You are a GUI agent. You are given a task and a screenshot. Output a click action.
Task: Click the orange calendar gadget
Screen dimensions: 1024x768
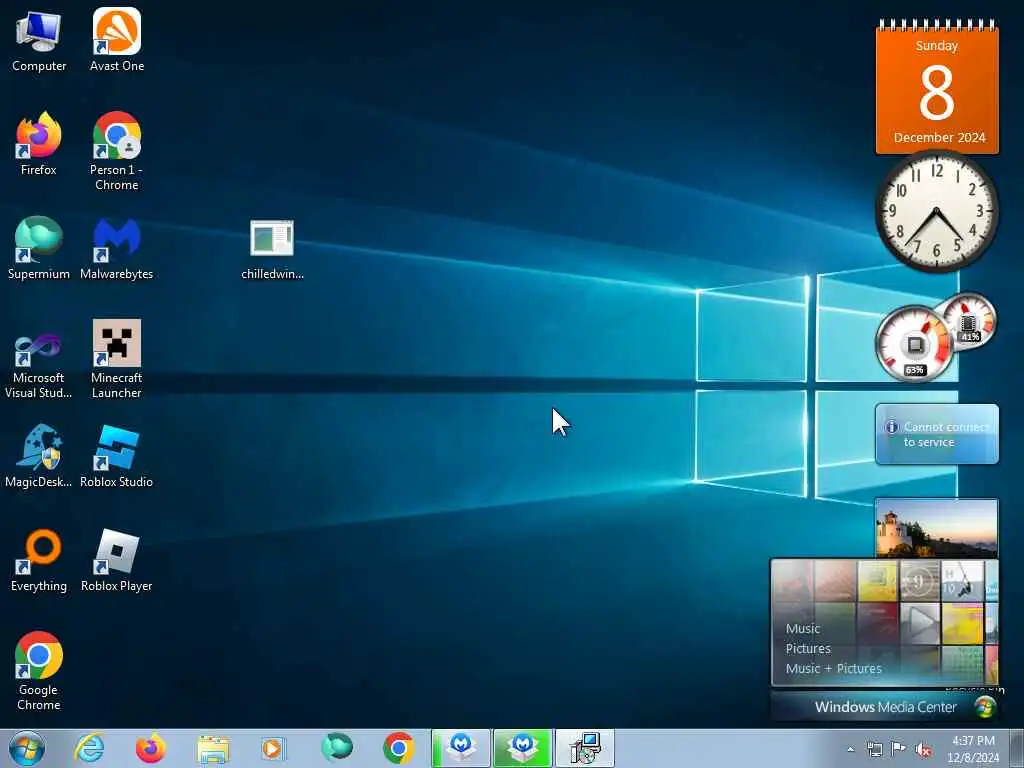[x=937, y=87]
